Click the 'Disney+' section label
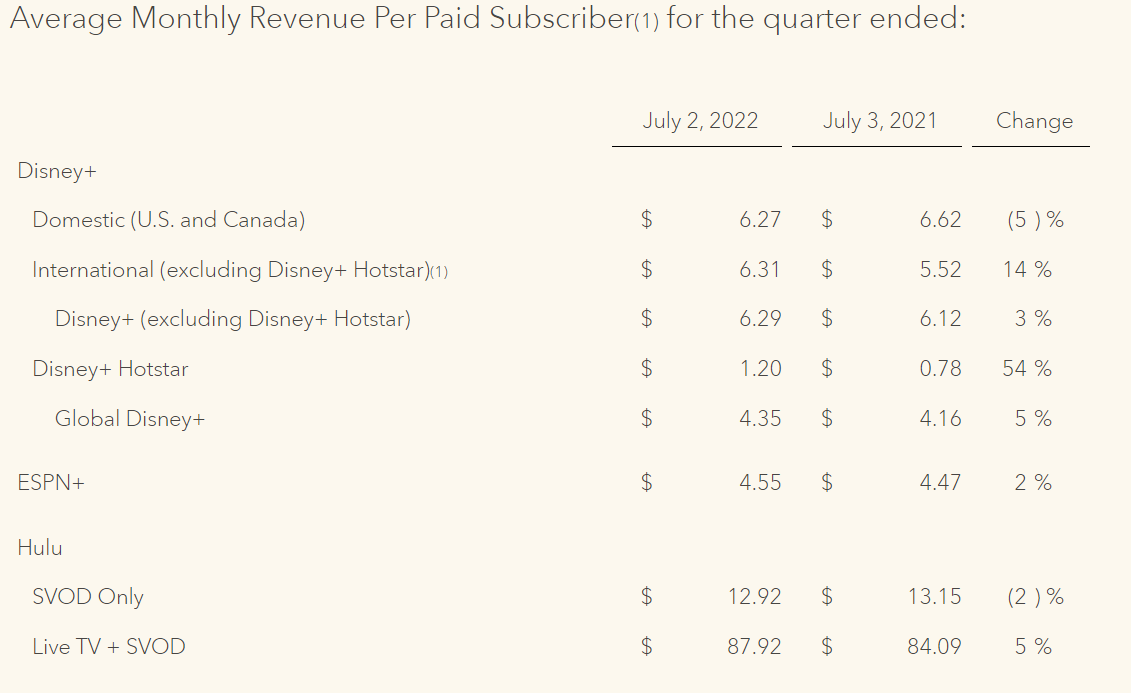 click(x=57, y=171)
